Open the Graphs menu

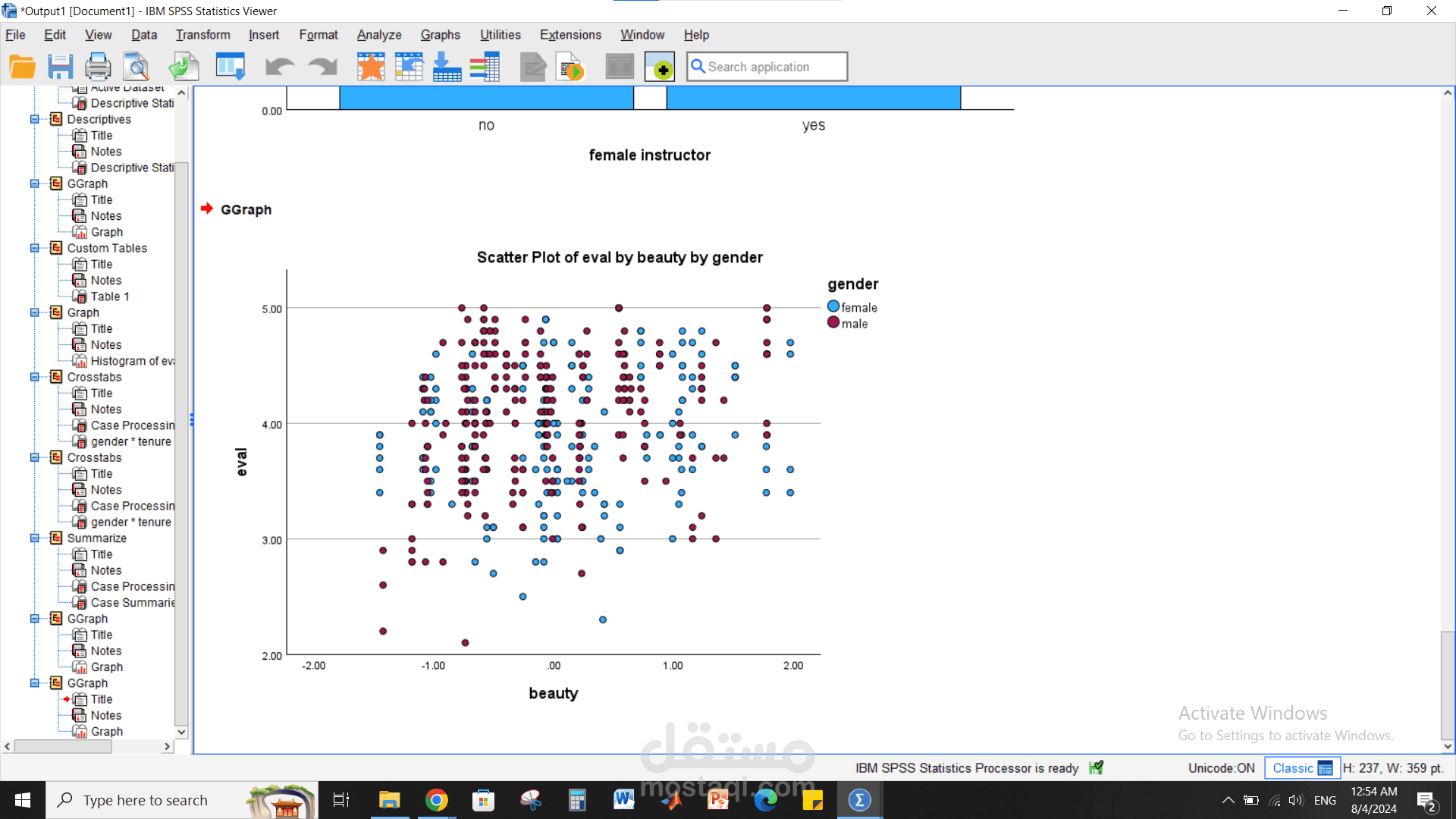point(440,35)
